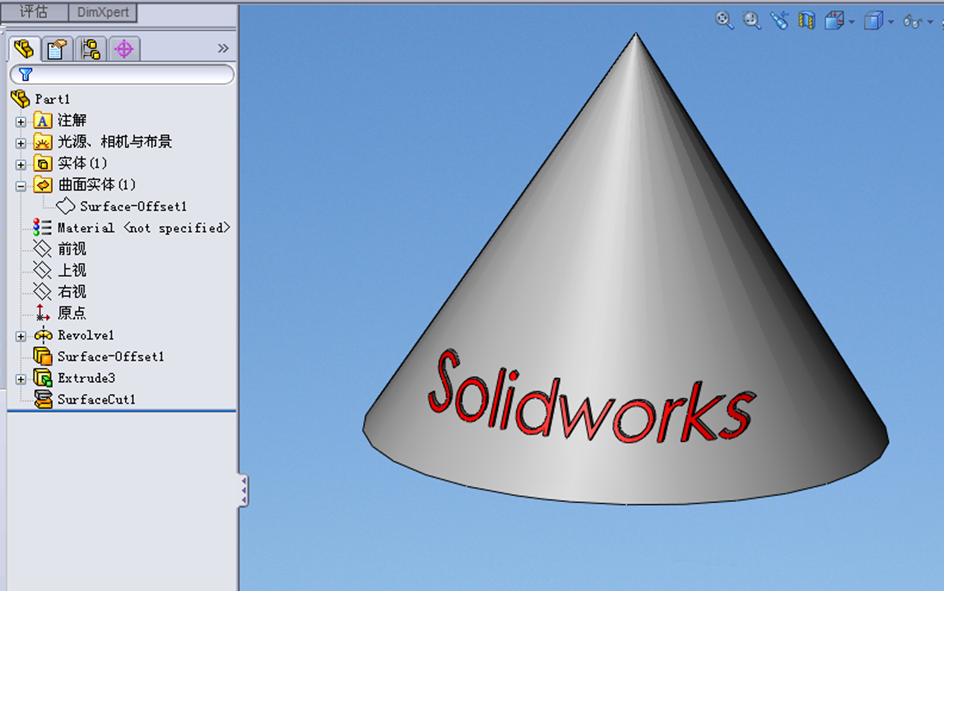The height and width of the screenshot is (720, 960).
Task: Click the Part1 icon
Action: click(x=20, y=99)
